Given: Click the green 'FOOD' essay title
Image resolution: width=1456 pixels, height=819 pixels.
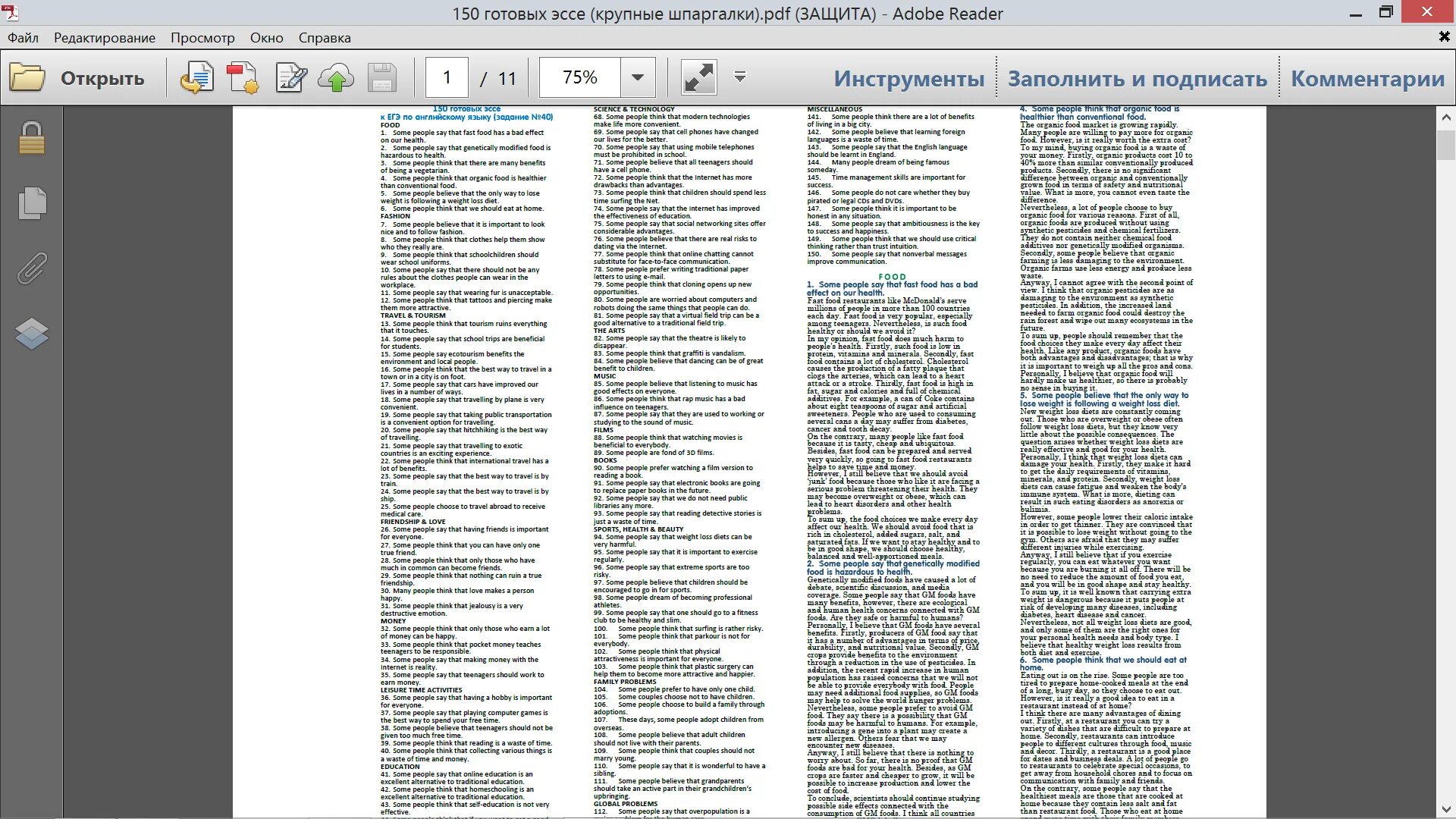Looking at the screenshot, I should click(892, 277).
